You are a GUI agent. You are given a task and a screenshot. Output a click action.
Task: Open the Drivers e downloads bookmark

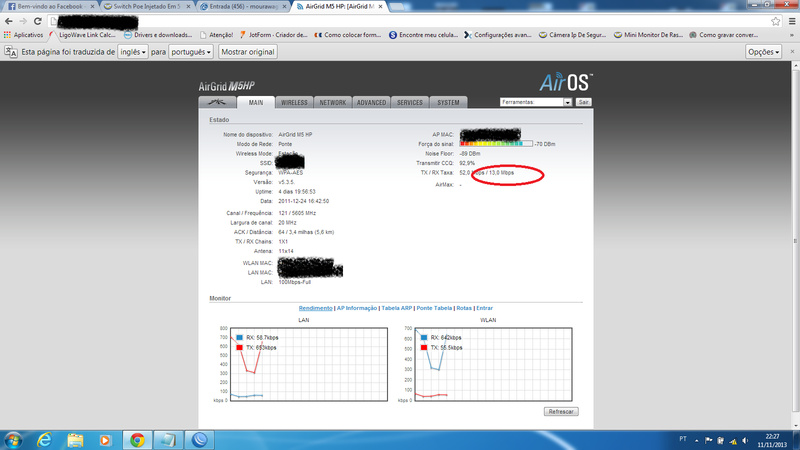[158, 35]
